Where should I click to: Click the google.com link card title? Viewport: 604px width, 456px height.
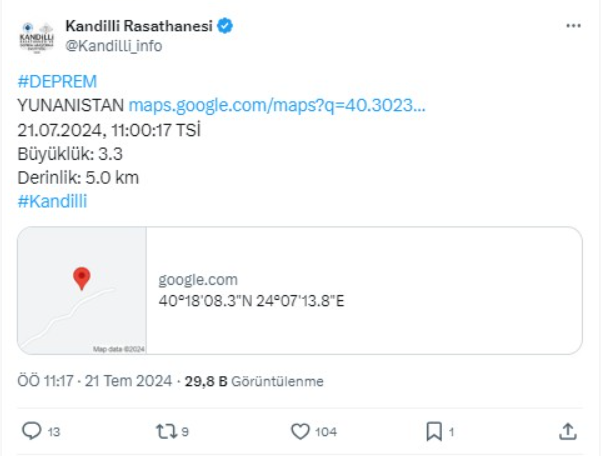point(198,280)
